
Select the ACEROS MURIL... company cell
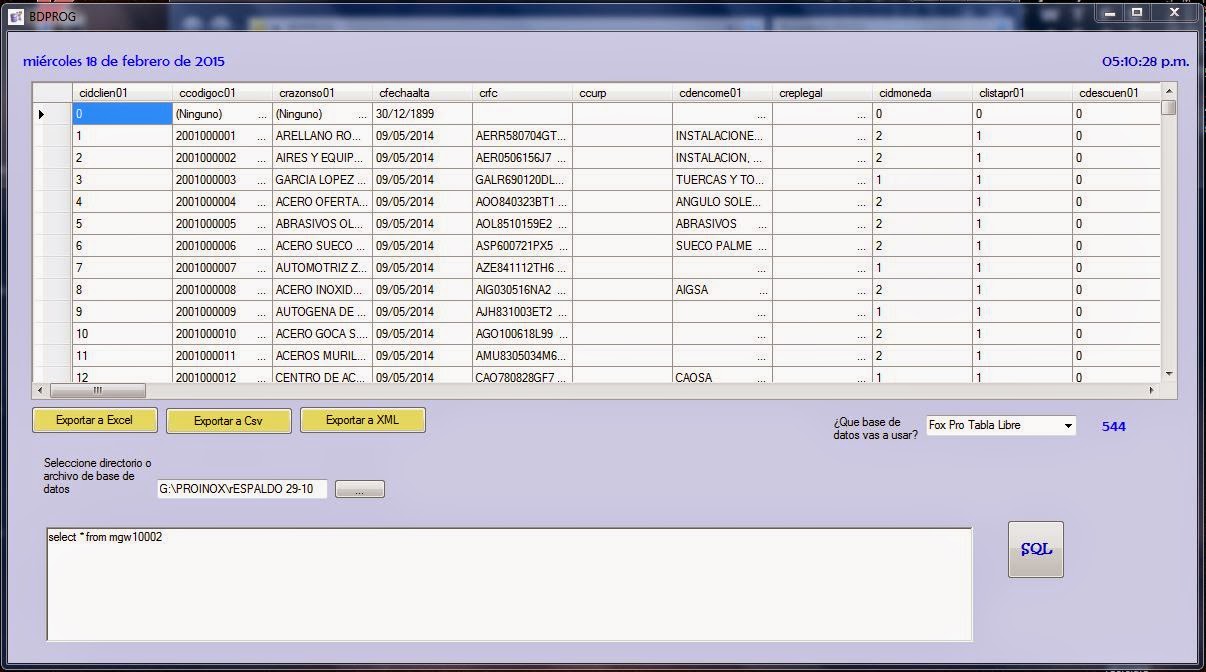pyautogui.click(x=322, y=356)
